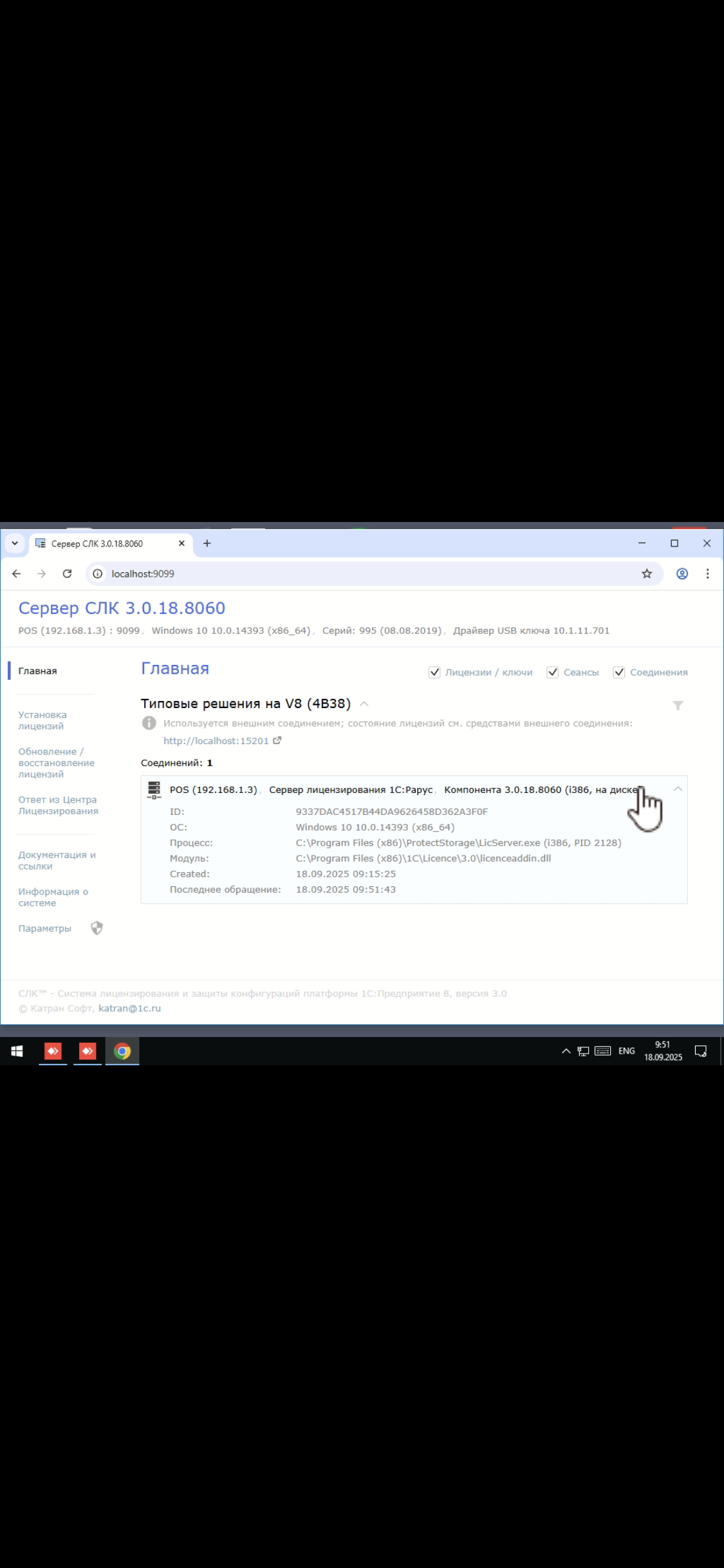This screenshot has width=724, height=1568.
Task: Disable the Соединения checkbox
Action: (619, 672)
